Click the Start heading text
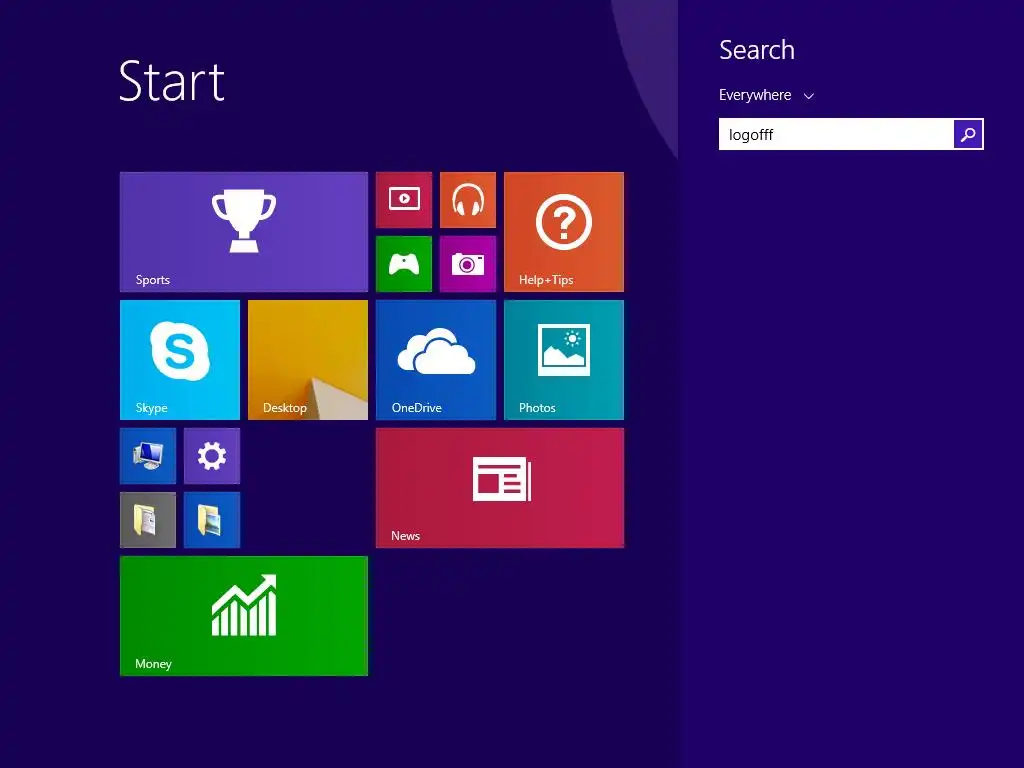The image size is (1024, 768). click(x=172, y=82)
